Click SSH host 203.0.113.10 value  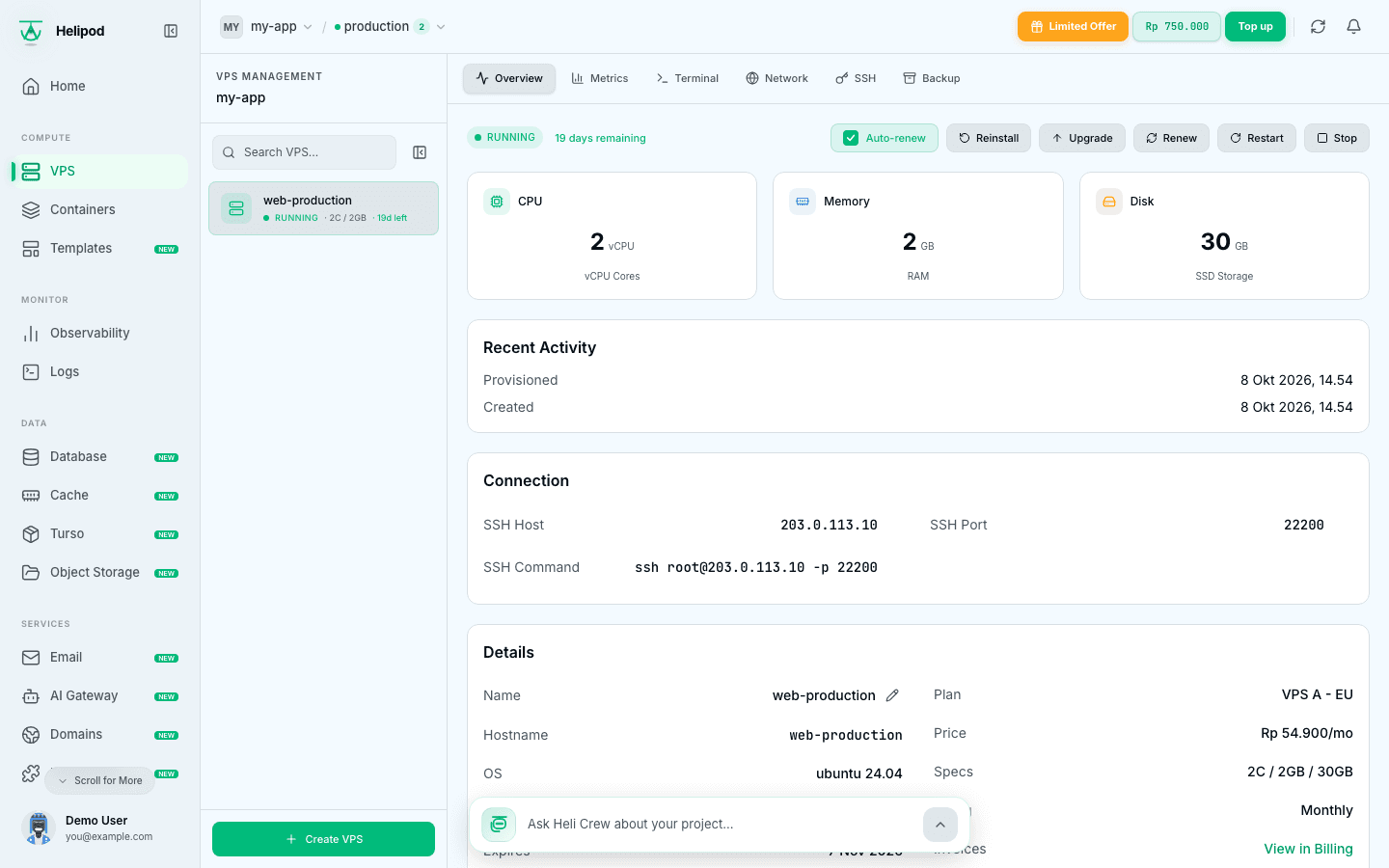click(829, 525)
